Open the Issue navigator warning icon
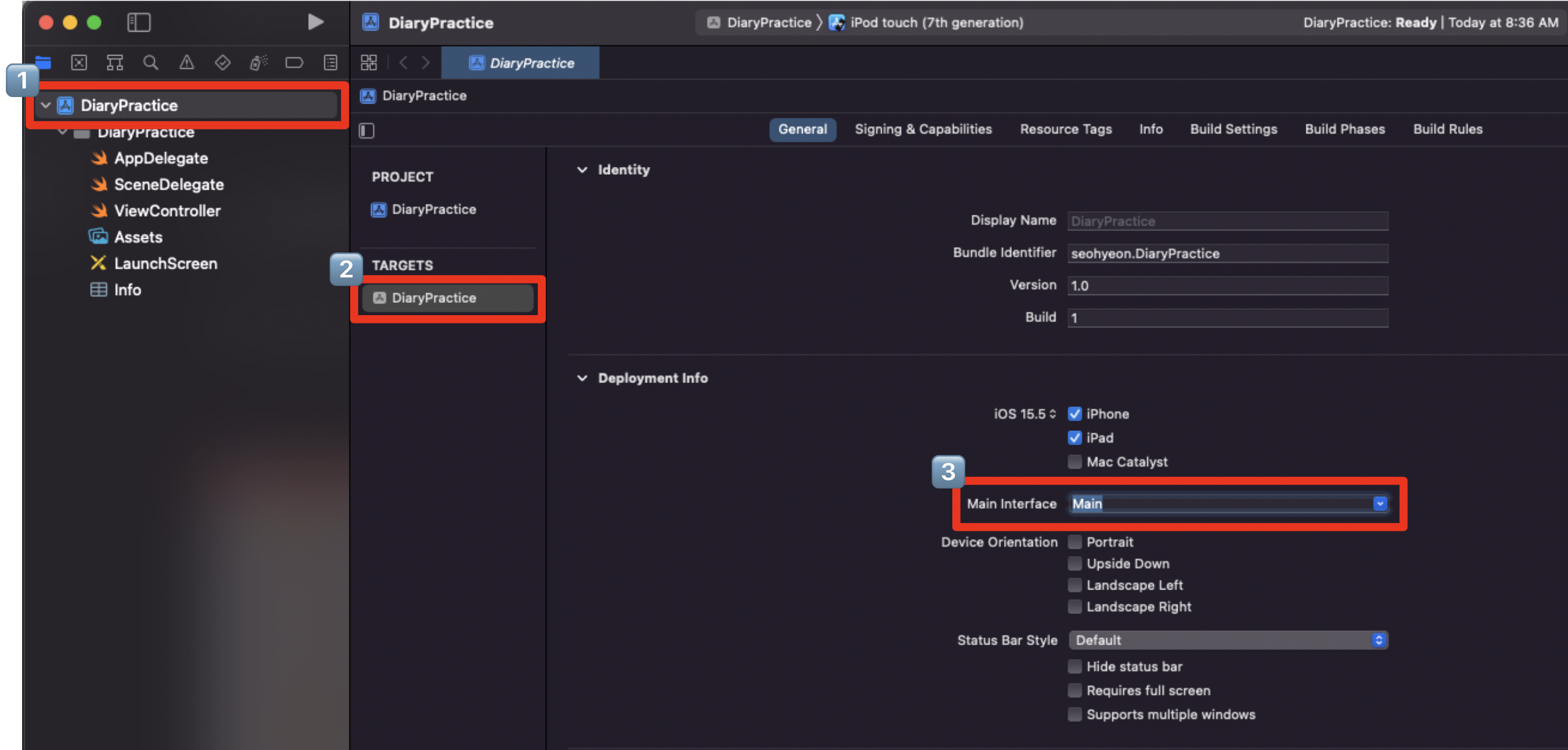 186,62
